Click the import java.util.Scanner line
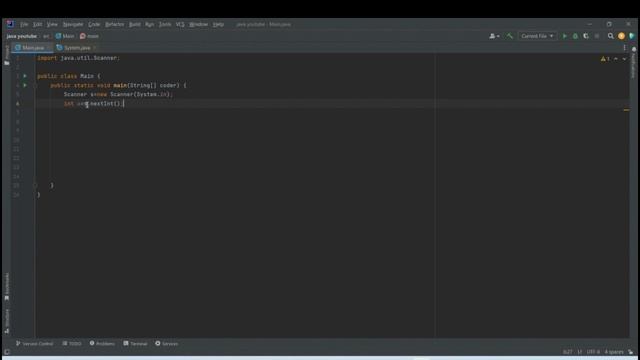640x360 pixels. point(78,58)
